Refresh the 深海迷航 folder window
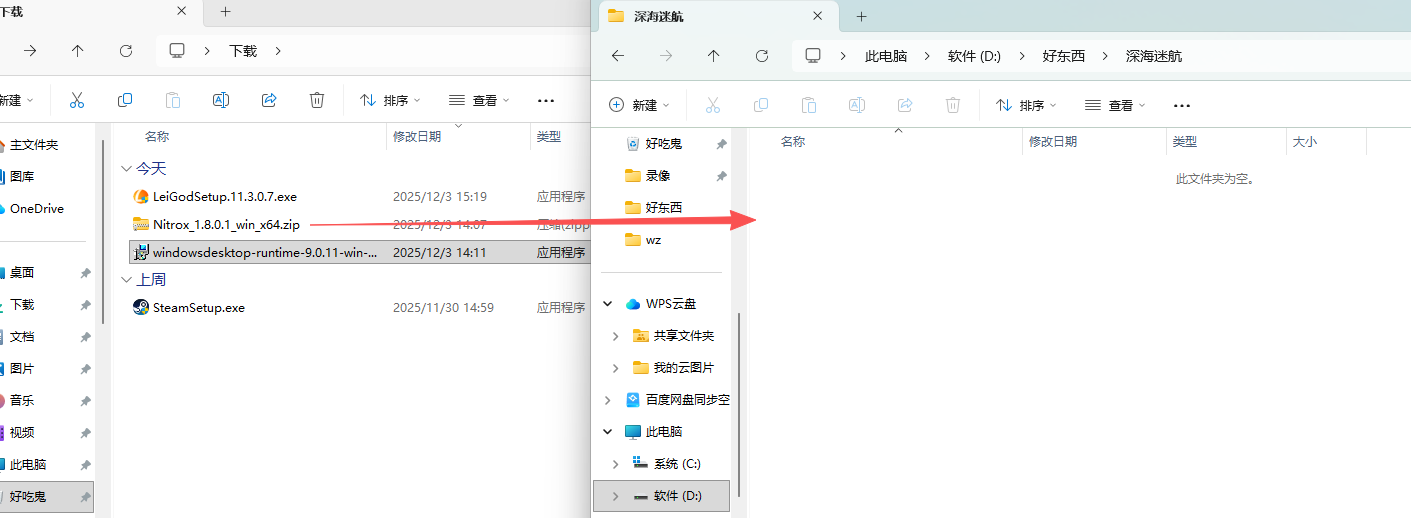The height and width of the screenshot is (518, 1411). coord(762,56)
